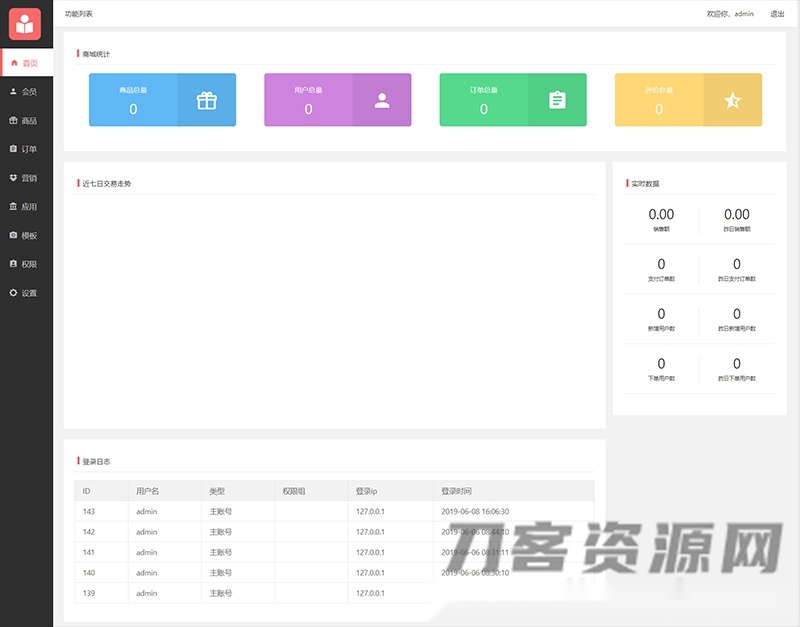Open the 模板 templates icon in sidebar
This screenshot has height=627, width=800.
click(x=14, y=236)
